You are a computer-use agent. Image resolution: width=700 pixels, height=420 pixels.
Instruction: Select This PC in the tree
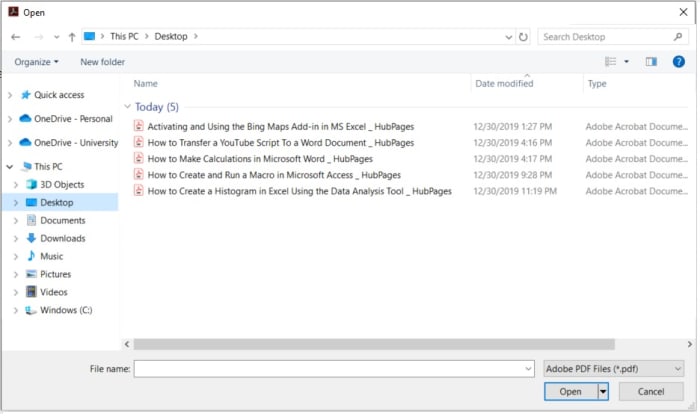[x=48, y=167]
